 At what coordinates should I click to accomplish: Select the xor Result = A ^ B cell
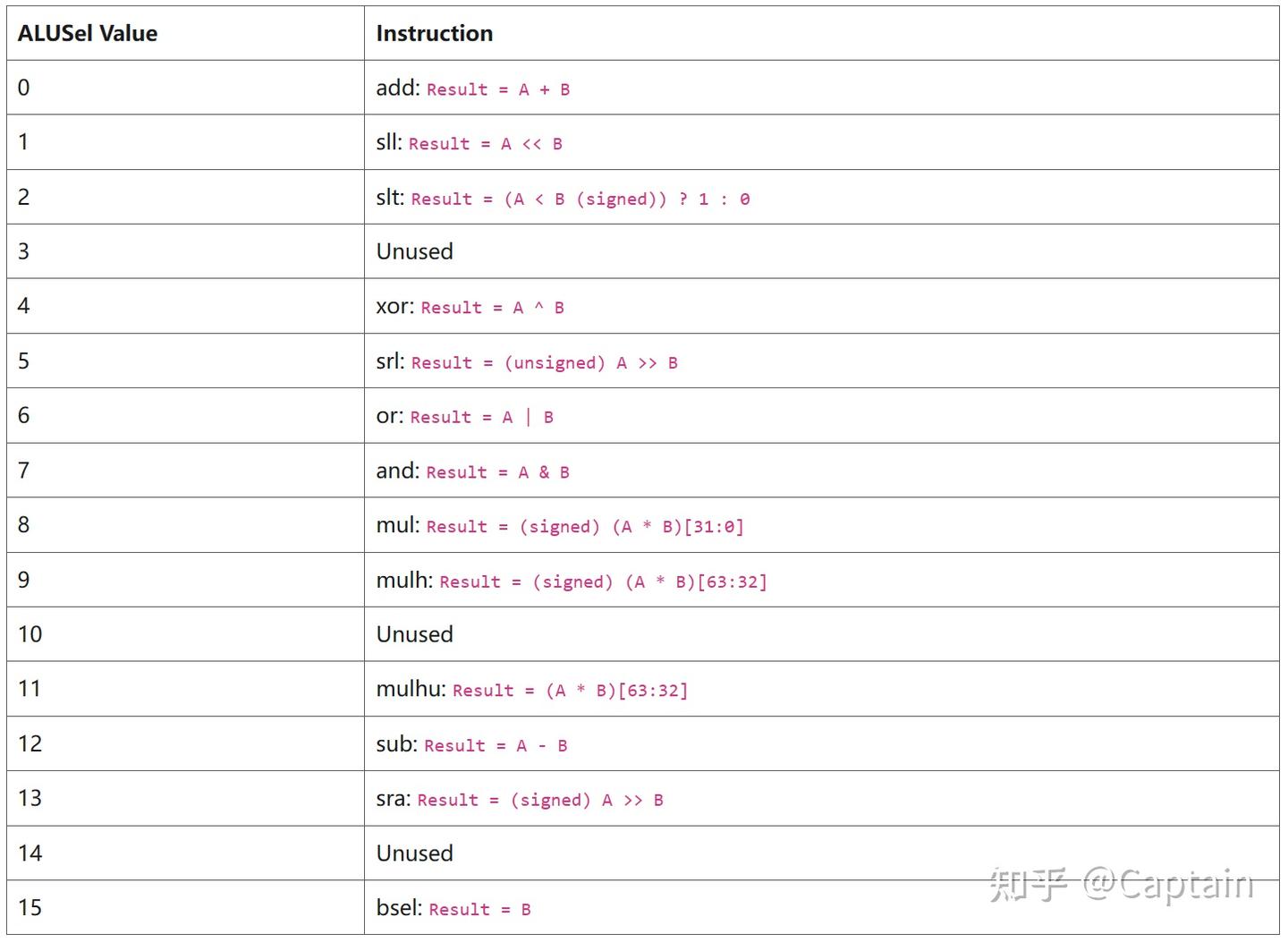click(x=470, y=307)
